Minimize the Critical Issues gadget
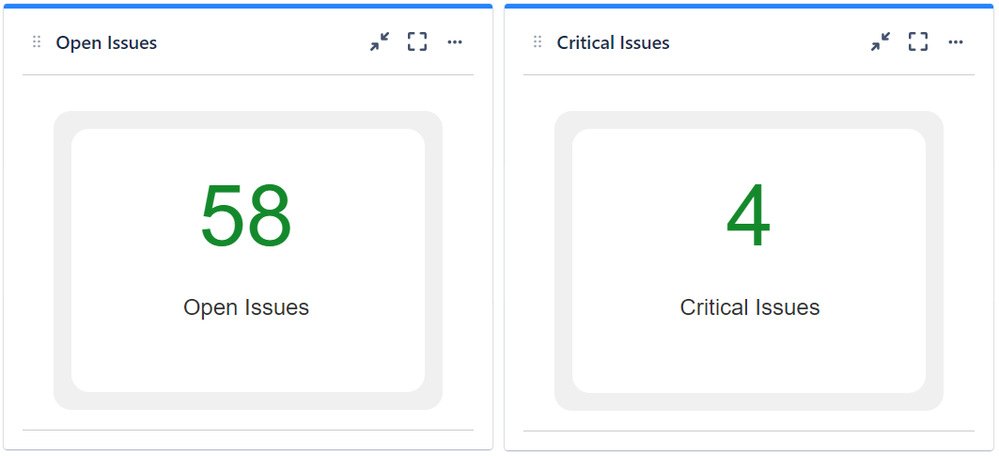This screenshot has height=456, width=999. pyautogui.click(x=880, y=43)
